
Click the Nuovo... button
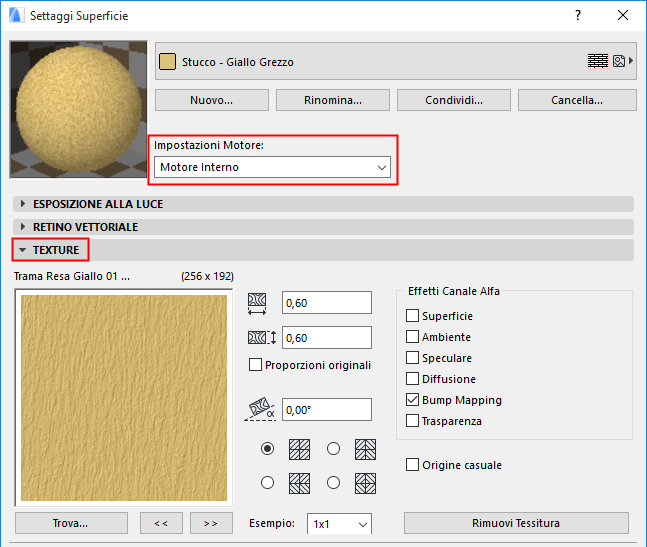212,100
